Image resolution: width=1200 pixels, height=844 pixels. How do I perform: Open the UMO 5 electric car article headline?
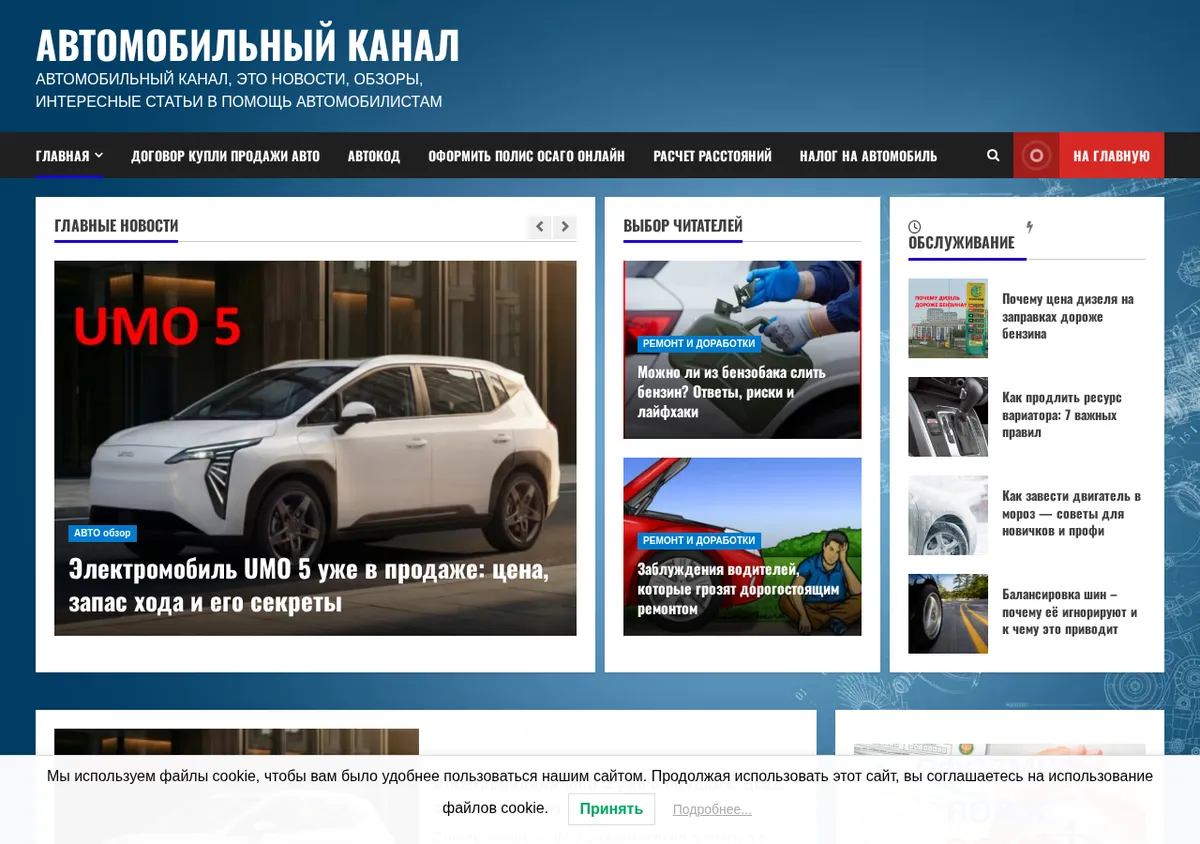point(309,586)
